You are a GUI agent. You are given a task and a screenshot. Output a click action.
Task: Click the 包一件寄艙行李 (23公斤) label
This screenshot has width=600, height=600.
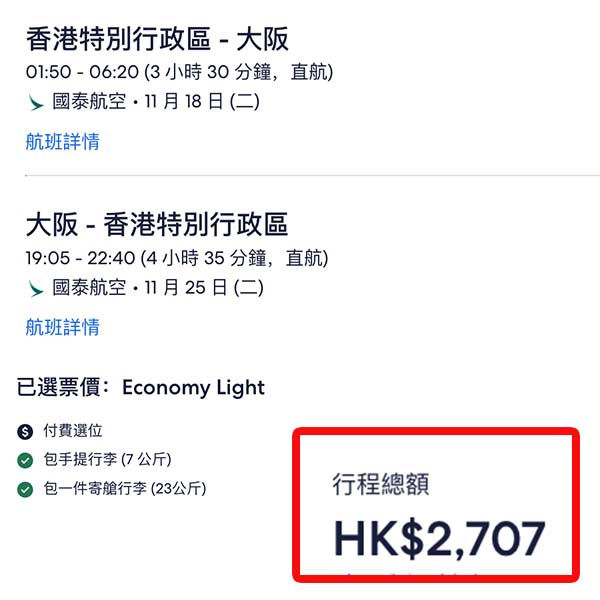(x=125, y=490)
